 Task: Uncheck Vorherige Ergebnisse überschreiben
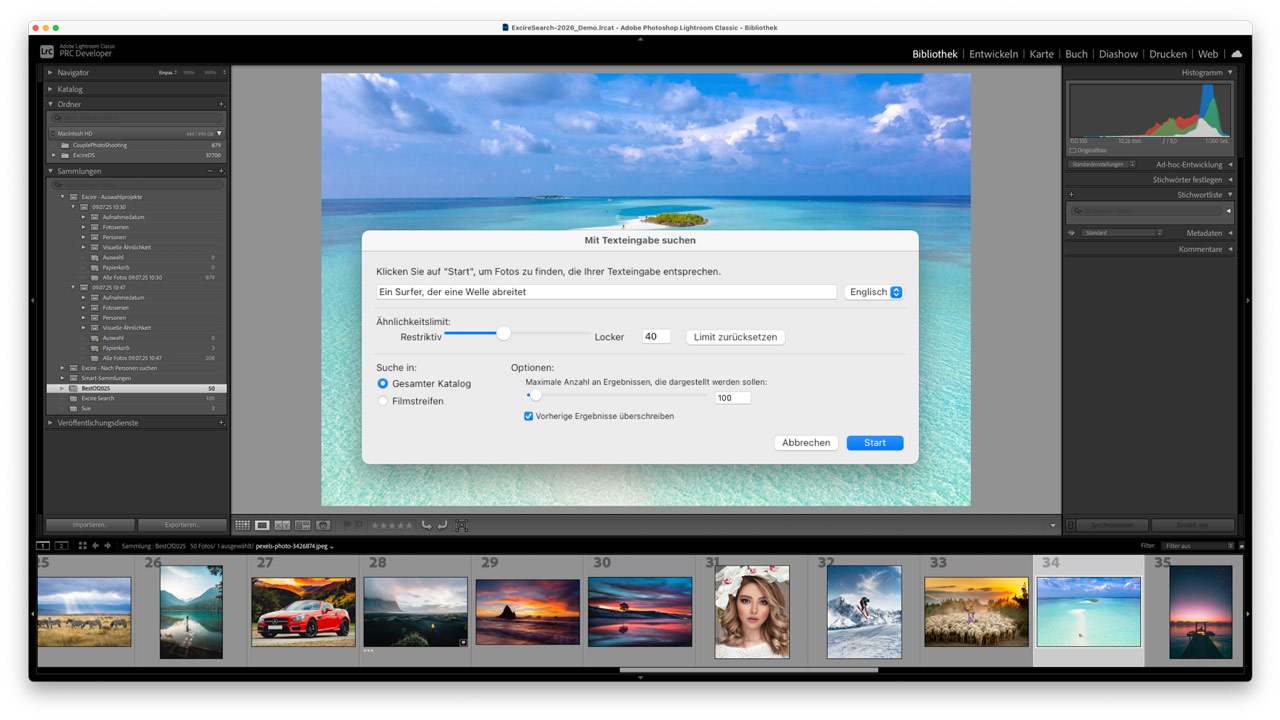pyautogui.click(x=529, y=416)
